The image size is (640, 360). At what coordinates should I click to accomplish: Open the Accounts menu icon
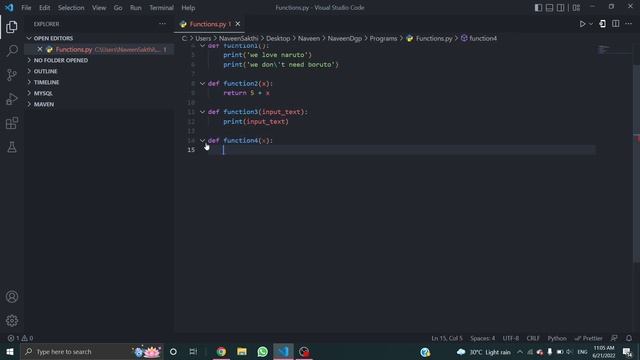(x=12, y=297)
